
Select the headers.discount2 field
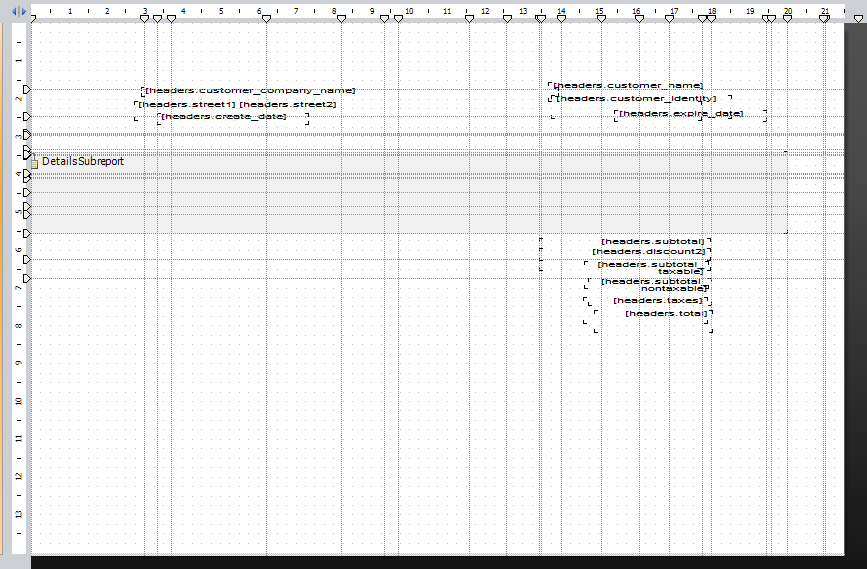click(x=649, y=251)
